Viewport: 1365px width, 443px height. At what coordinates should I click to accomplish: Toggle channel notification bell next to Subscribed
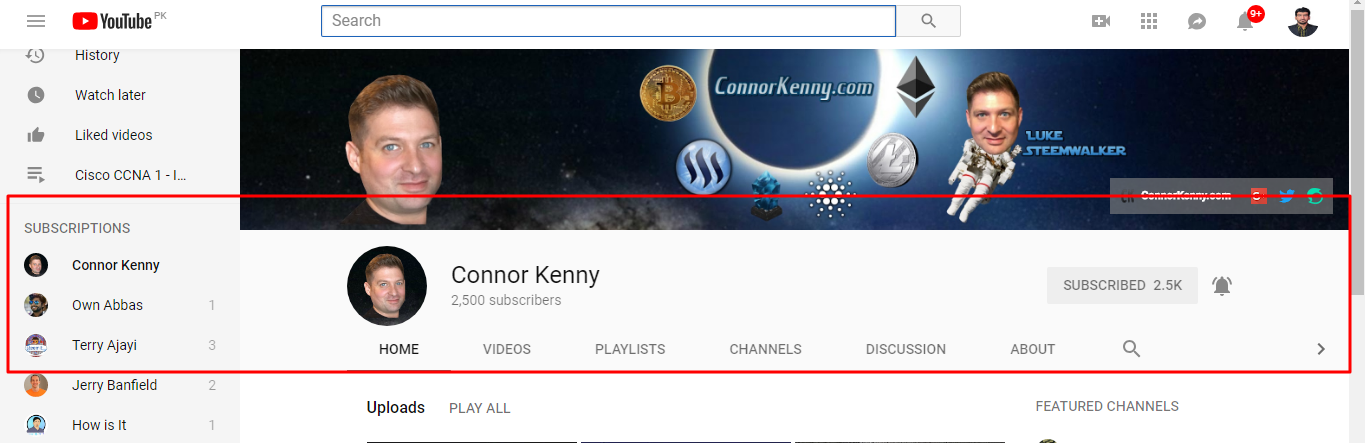click(x=1221, y=286)
